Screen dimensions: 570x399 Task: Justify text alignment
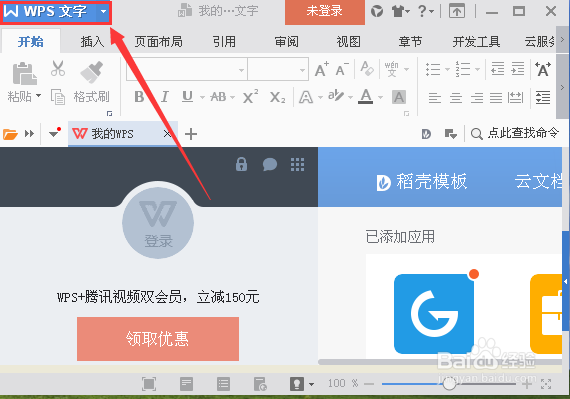496,97
